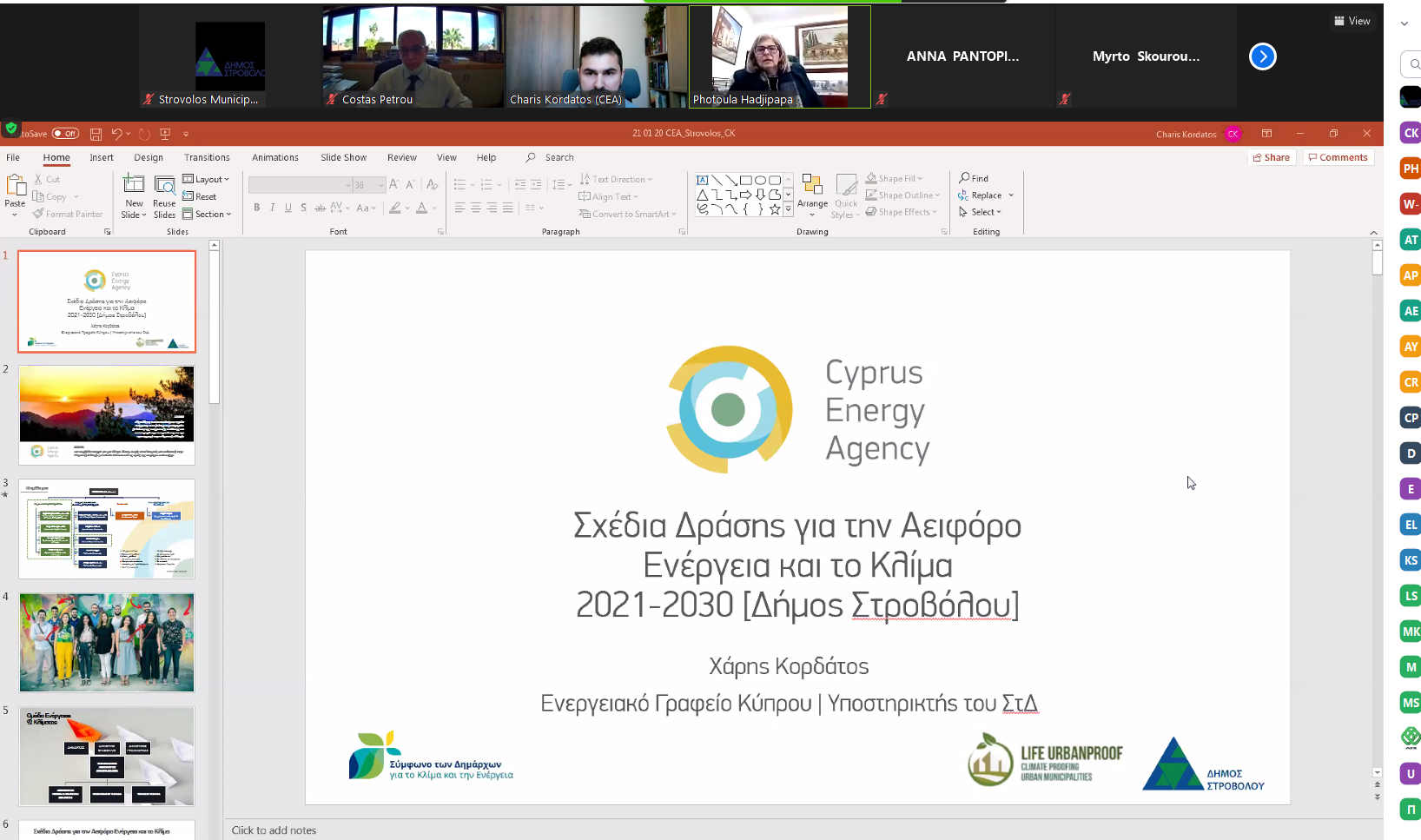The image size is (1421, 840).
Task: Select the Isosceles Triangle shape
Action: [703, 195]
